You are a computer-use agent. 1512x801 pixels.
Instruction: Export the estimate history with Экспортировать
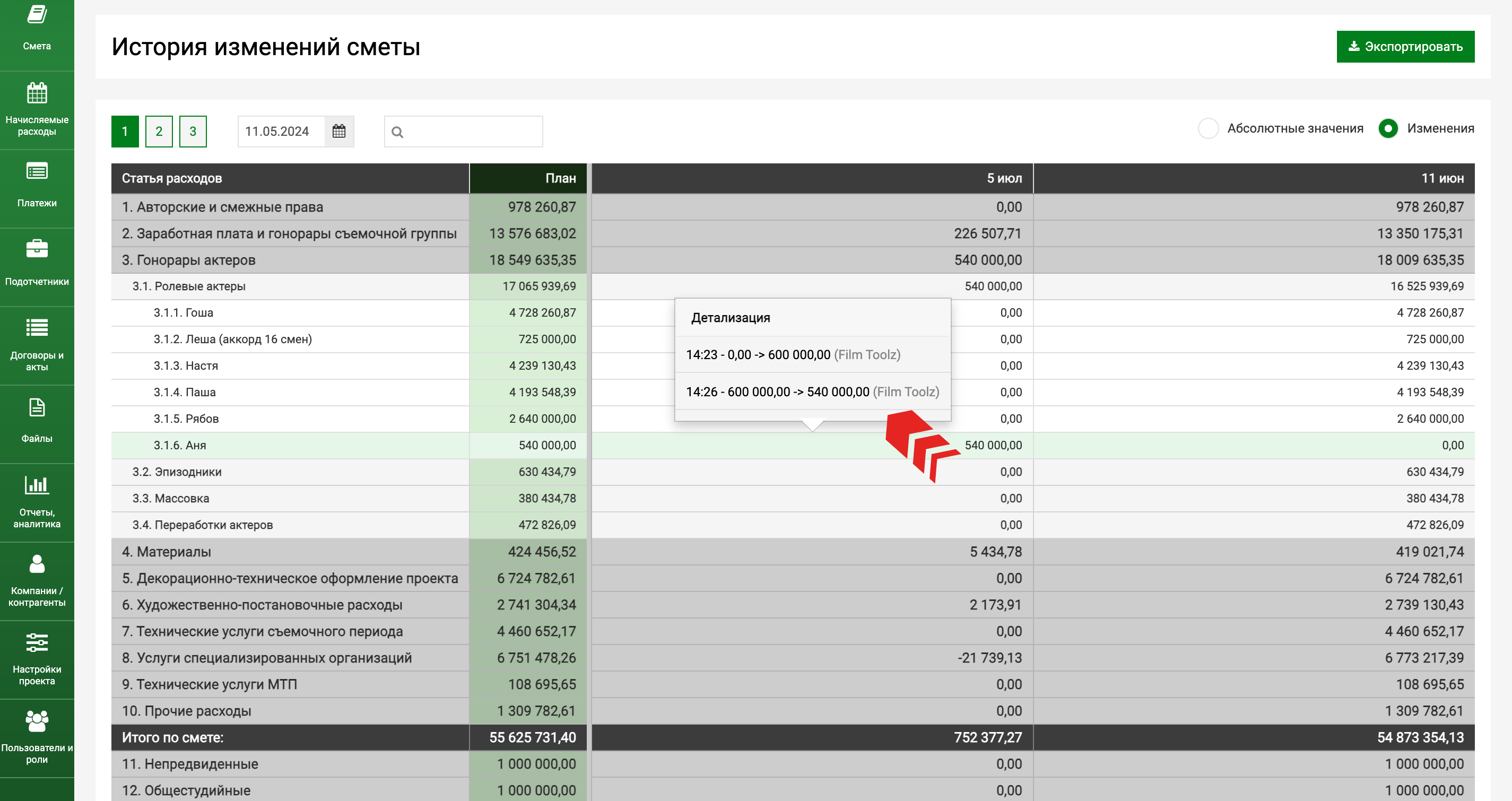click(x=1405, y=46)
